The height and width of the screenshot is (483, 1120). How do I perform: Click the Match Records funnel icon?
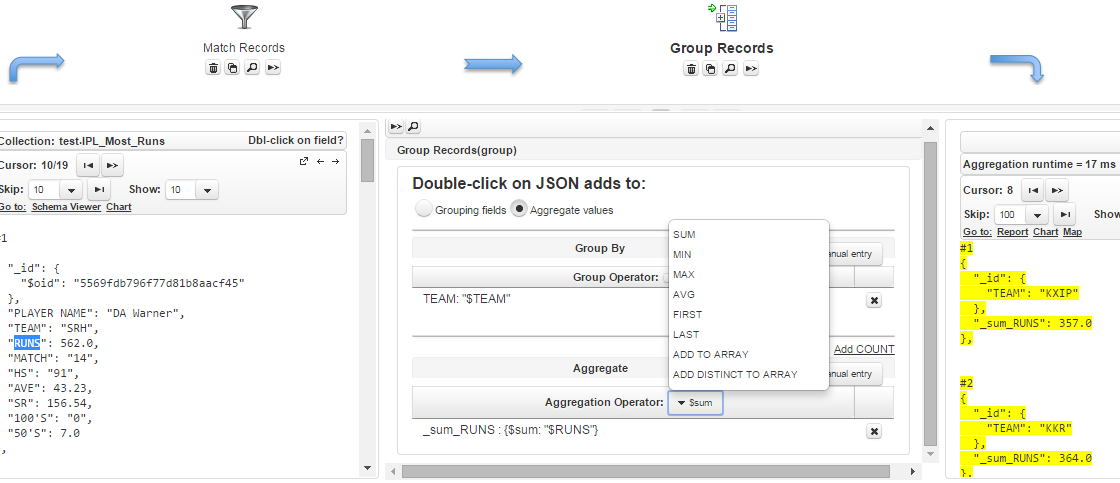(x=244, y=18)
